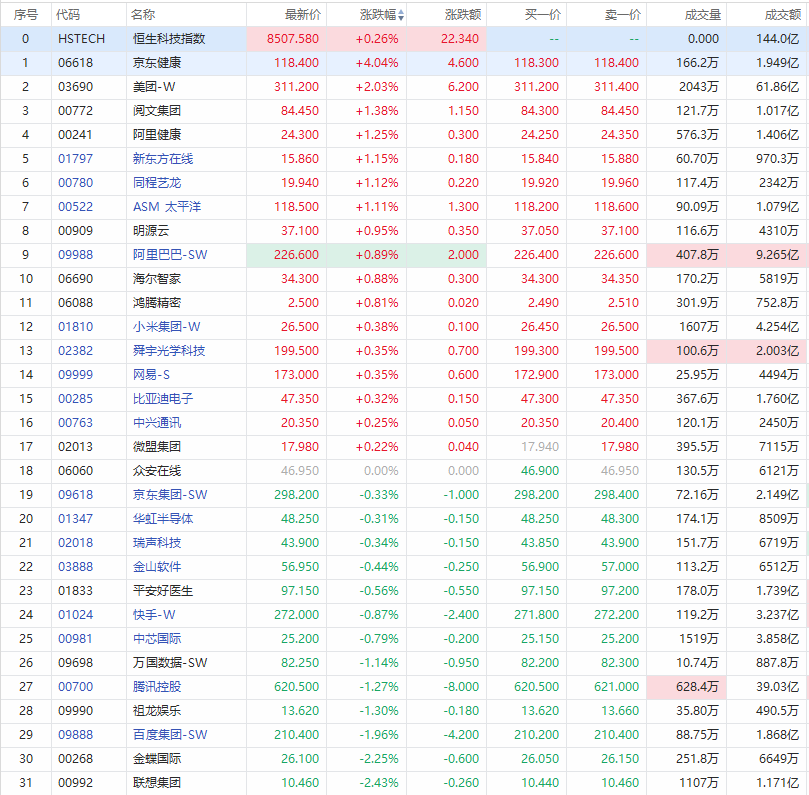
Task: Open stock 微盟集团
Action: pos(157,447)
